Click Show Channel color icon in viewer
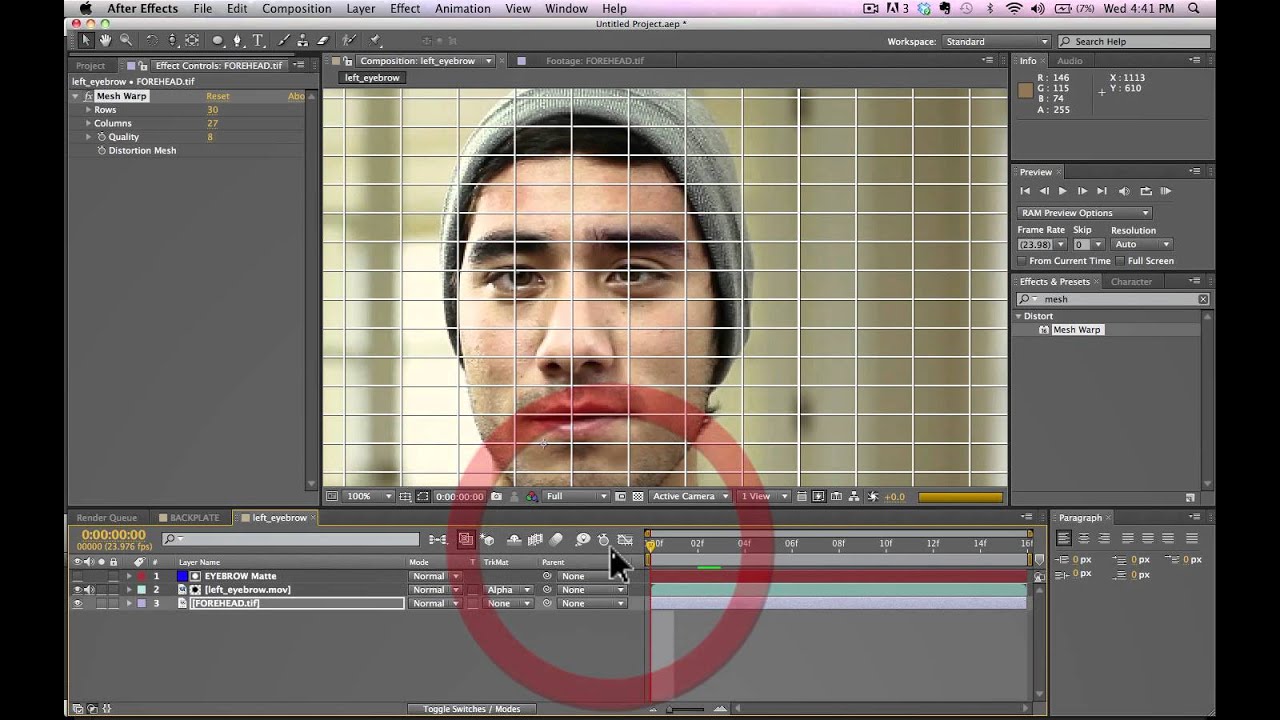 pos(532,496)
